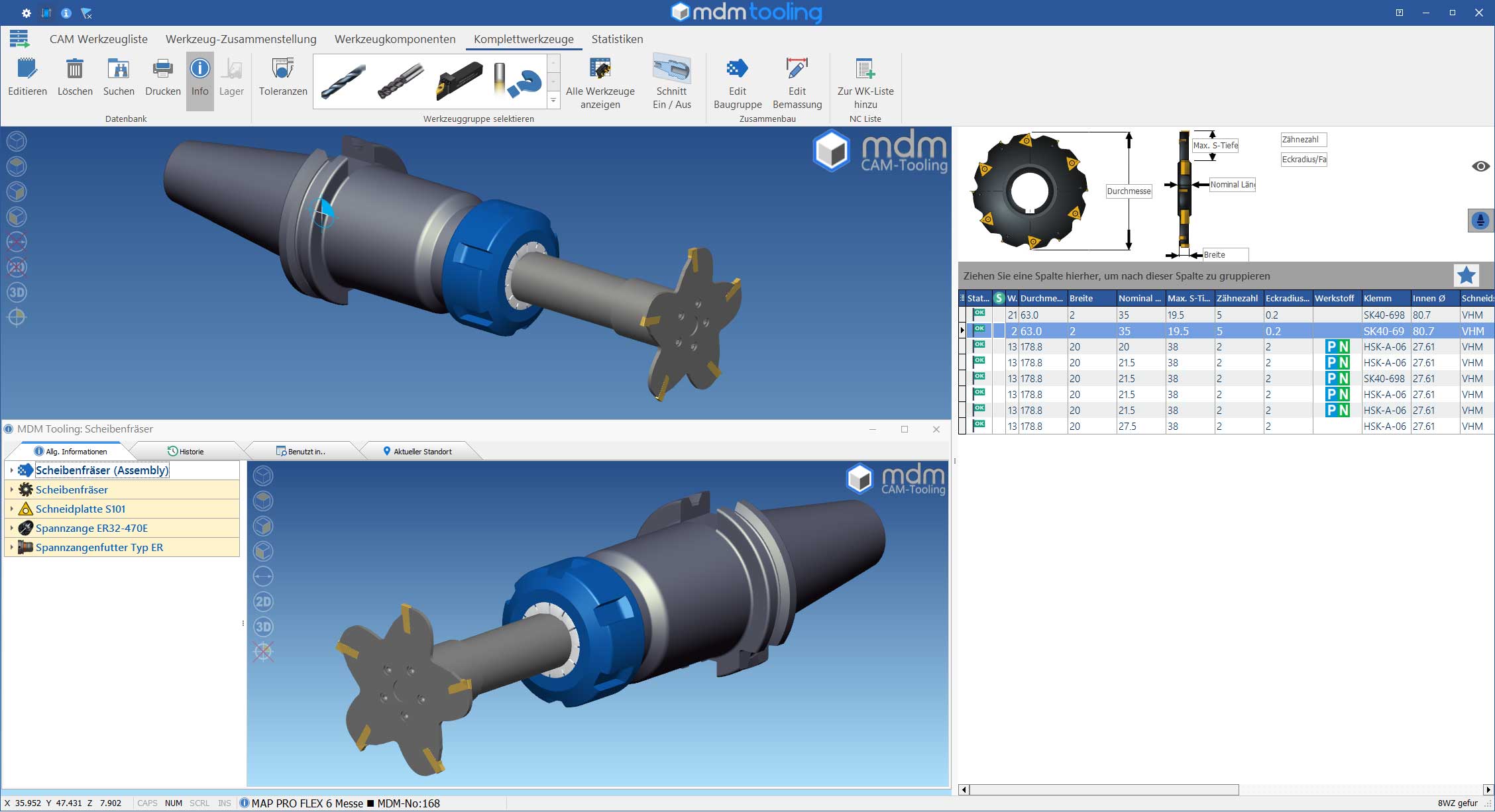This screenshot has width=1495, height=812.
Task: Sort by the Zähnezahl column header
Action: 1237,298
